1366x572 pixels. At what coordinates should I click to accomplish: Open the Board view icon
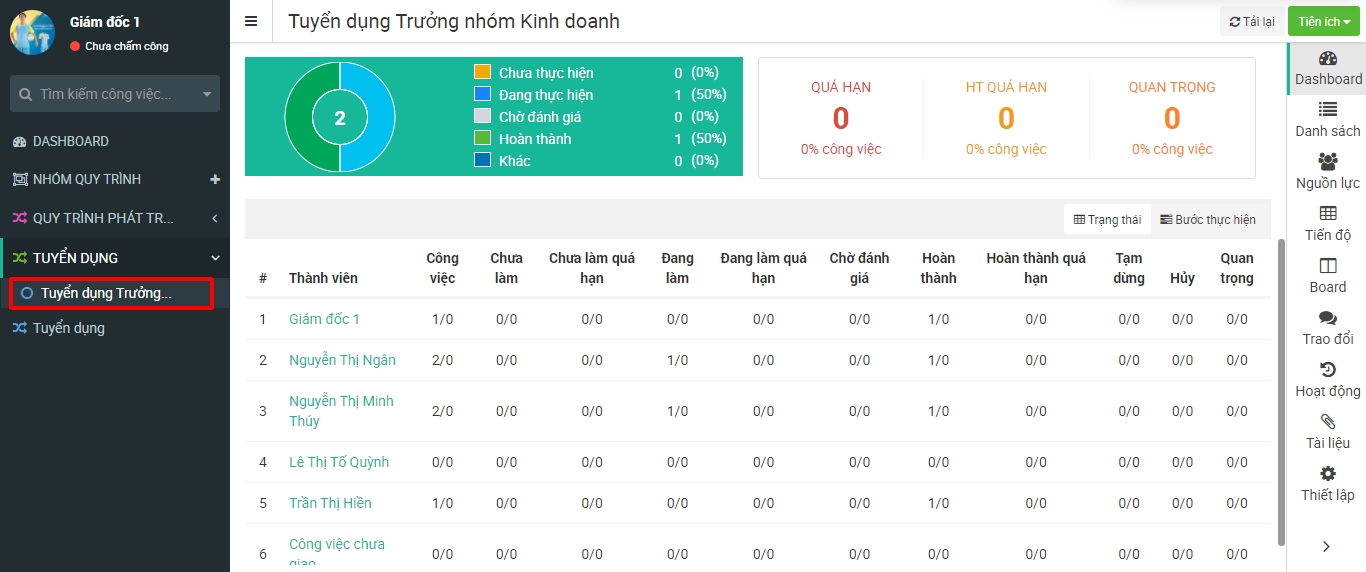pos(1328,266)
